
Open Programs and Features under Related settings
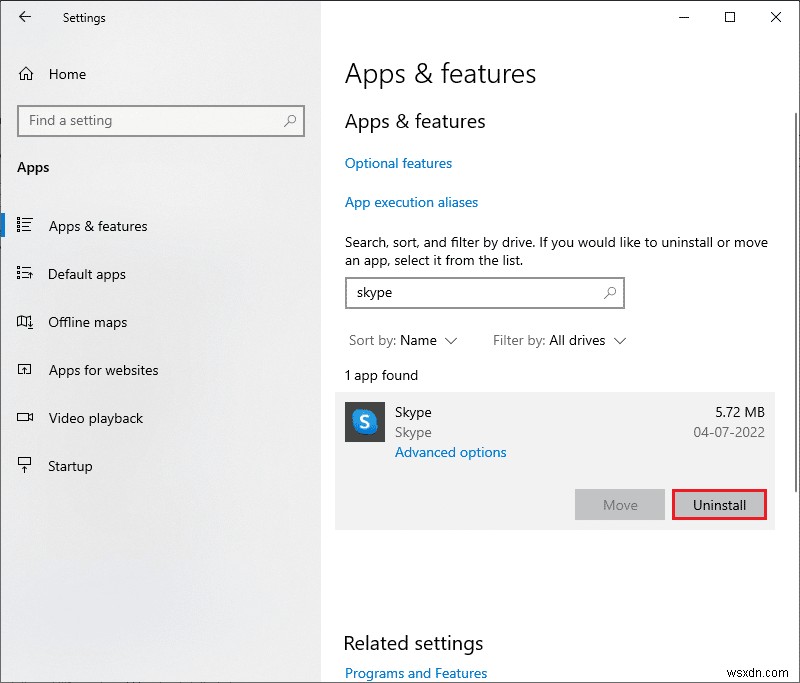(x=415, y=673)
